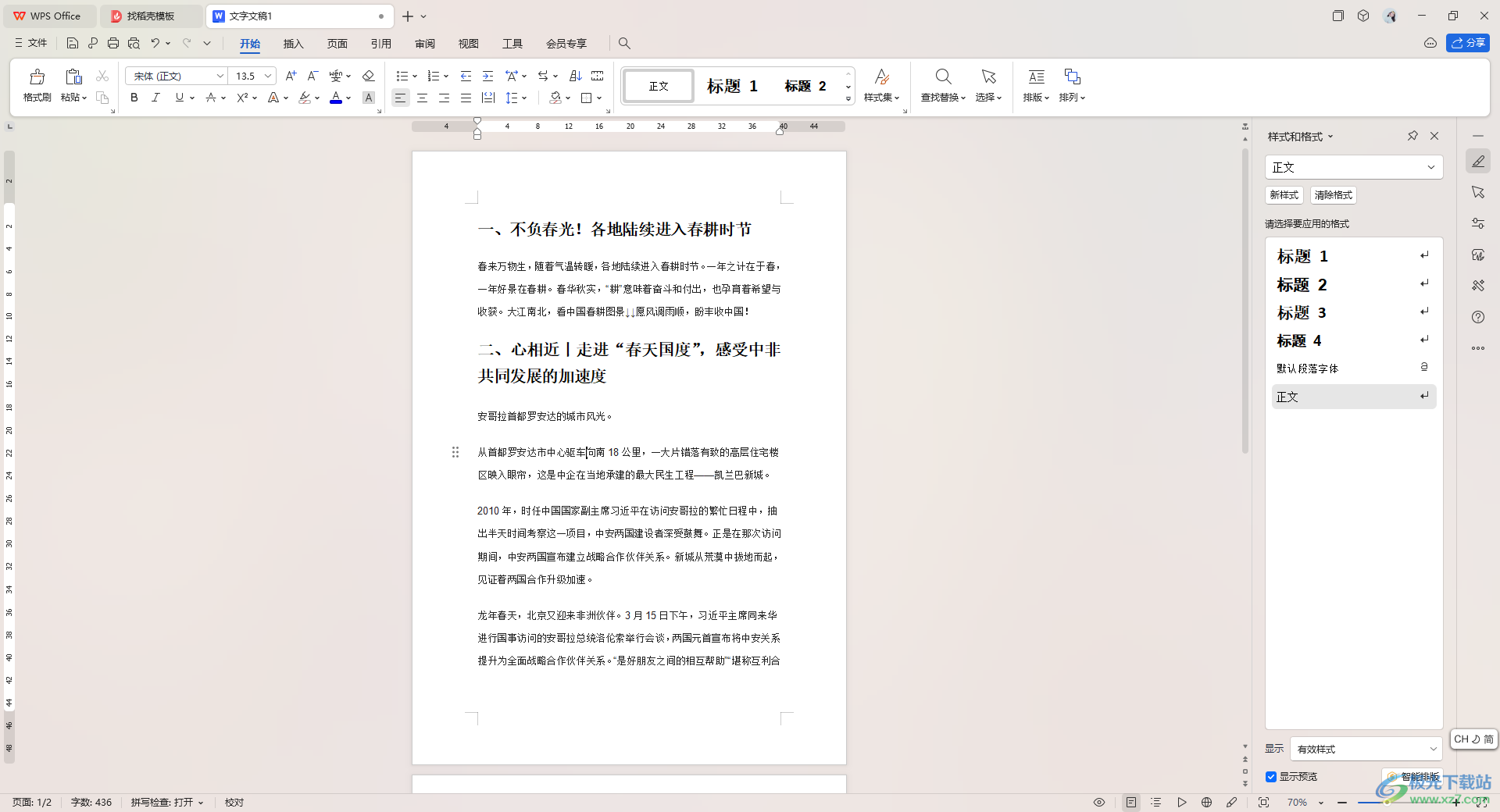Click the Layout (排版) icon
This screenshot has width=1500, height=812.
click(x=1036, y=77)
